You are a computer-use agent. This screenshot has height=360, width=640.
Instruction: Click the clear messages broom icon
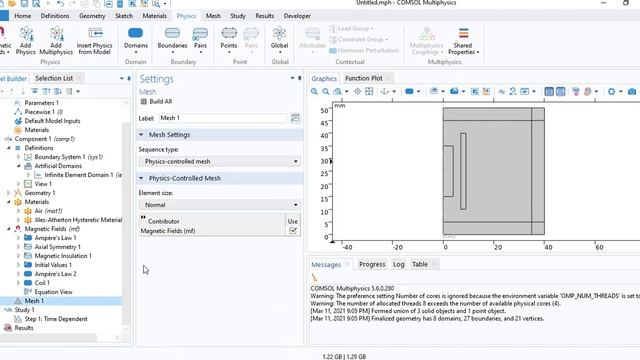coord(314,277)
